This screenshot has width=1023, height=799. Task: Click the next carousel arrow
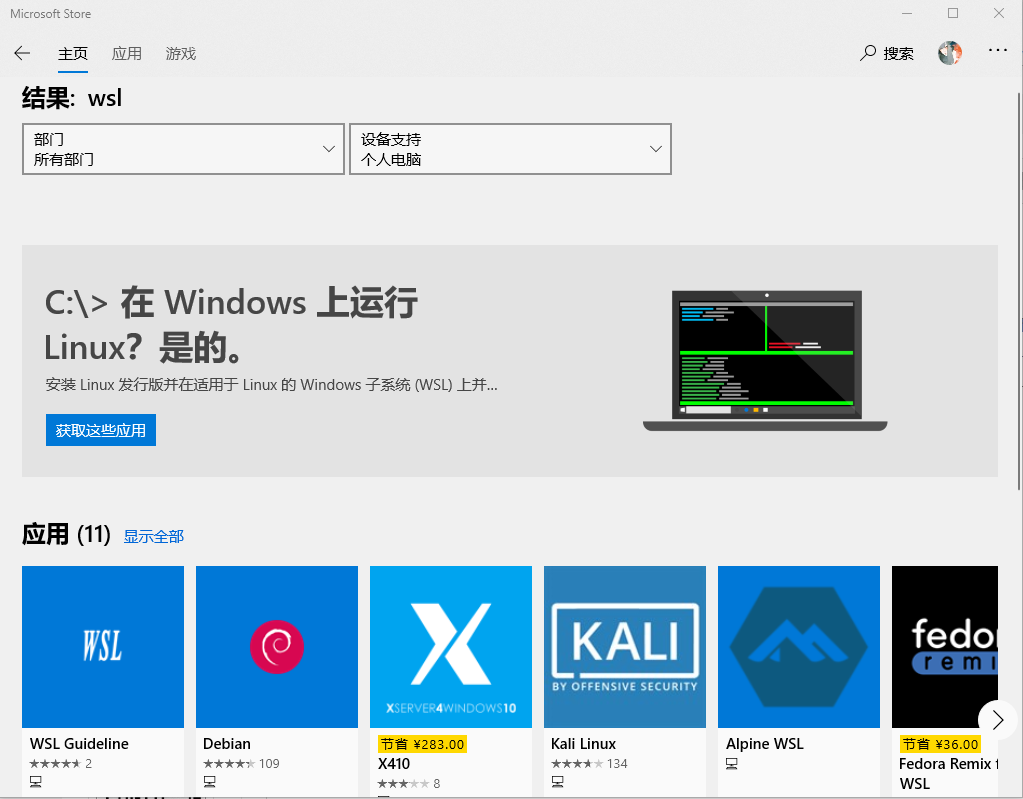[x=996, y=719]
